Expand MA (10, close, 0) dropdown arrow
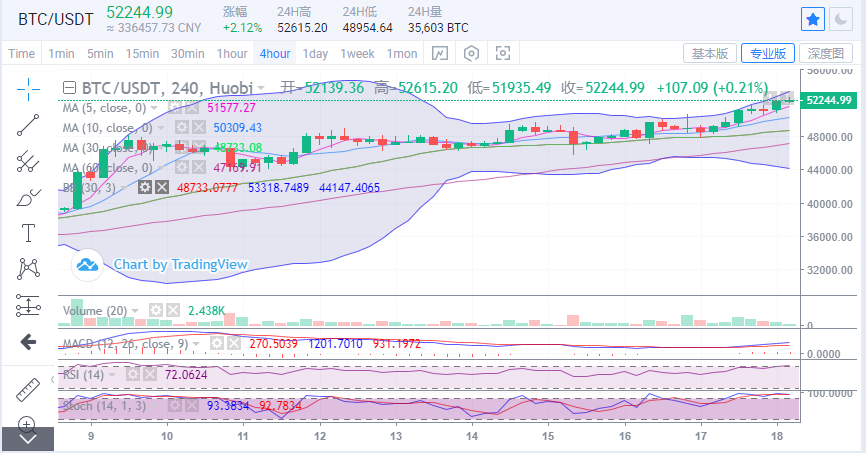The height and width of the screenshot is (453, 866). point(161,128)
